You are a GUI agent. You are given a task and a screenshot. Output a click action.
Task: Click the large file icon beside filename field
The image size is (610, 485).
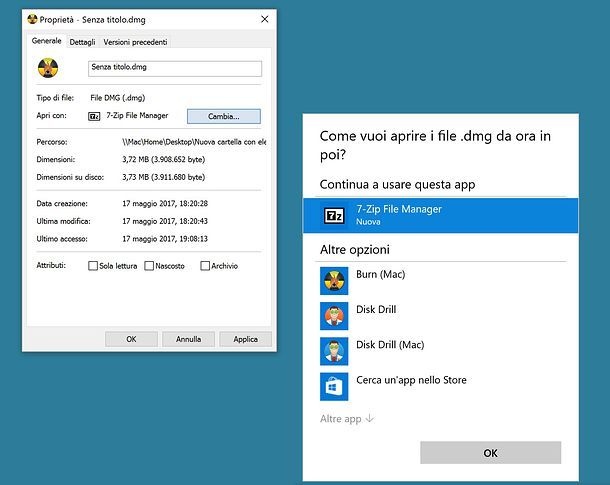tap(47, 69)
